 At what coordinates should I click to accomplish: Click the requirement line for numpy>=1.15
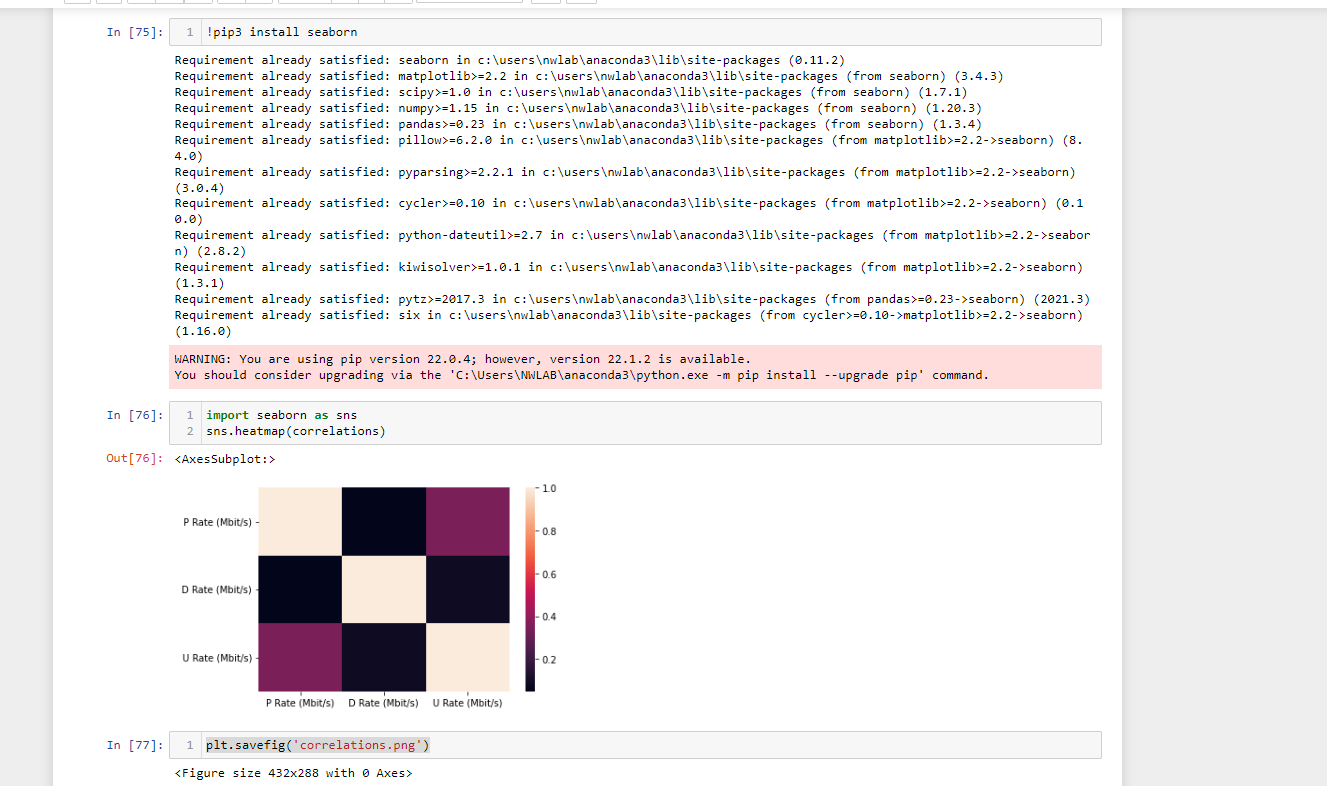click(578, 108)
